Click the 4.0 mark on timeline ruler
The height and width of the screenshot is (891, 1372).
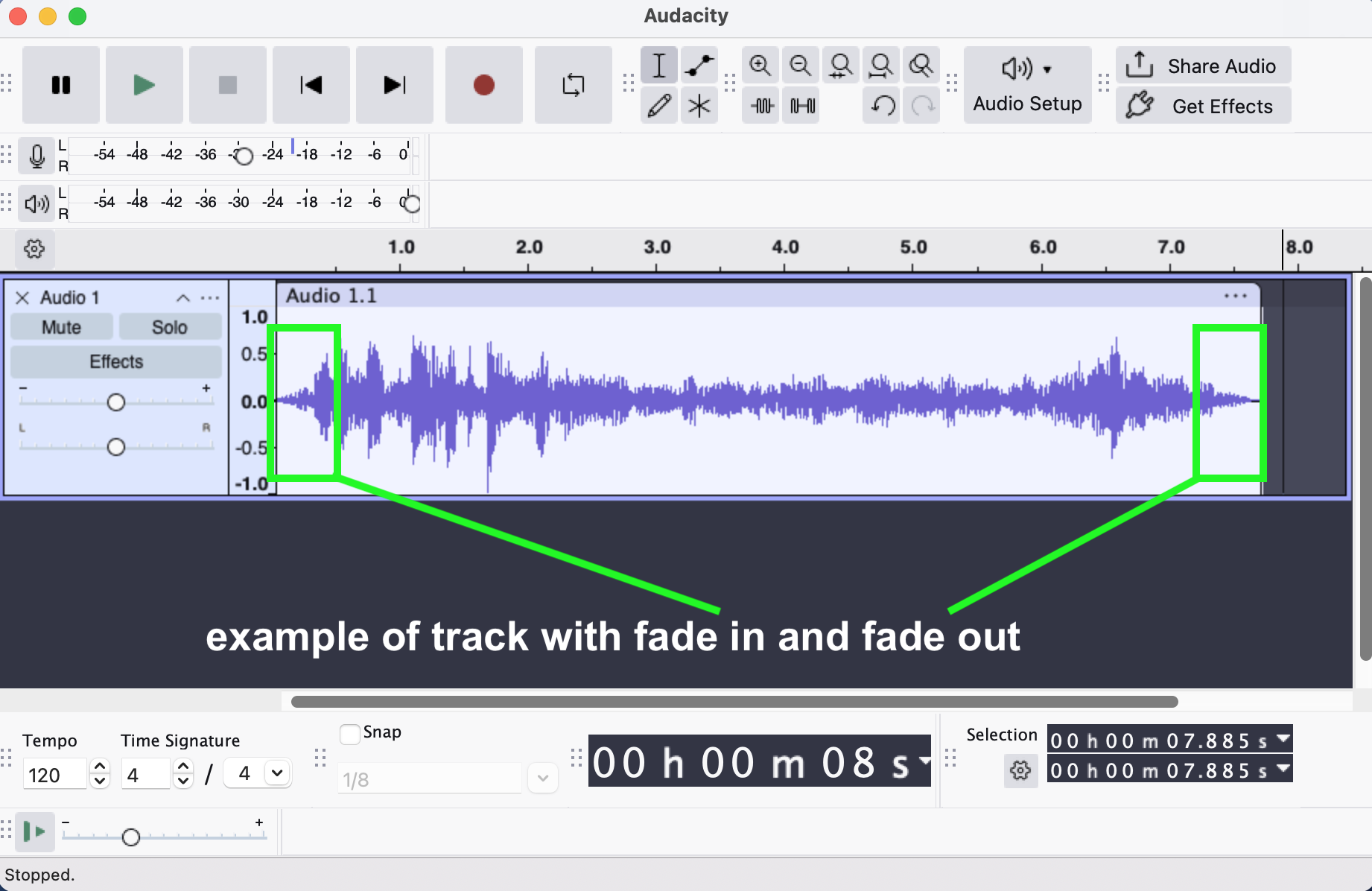pos(785,247)
